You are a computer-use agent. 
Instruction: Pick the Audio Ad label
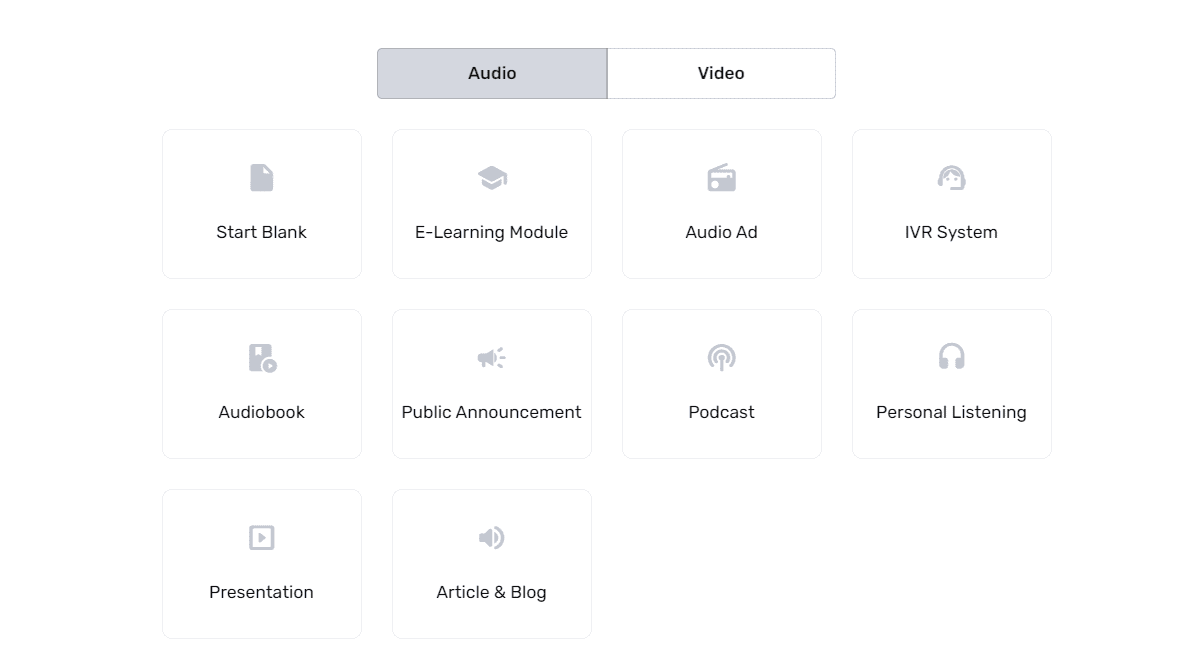(721, 232)
